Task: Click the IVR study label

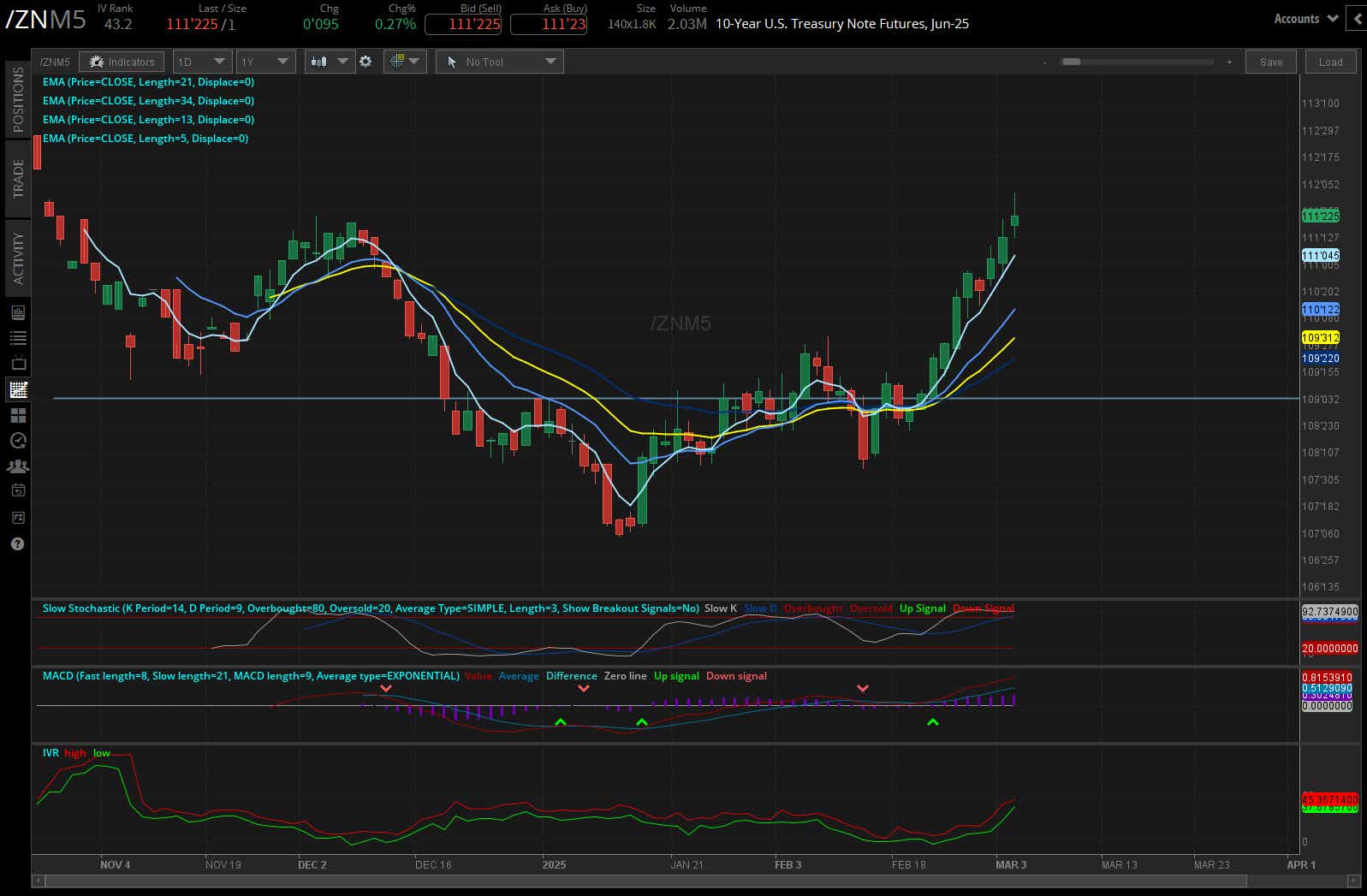Action: (51, 753)
